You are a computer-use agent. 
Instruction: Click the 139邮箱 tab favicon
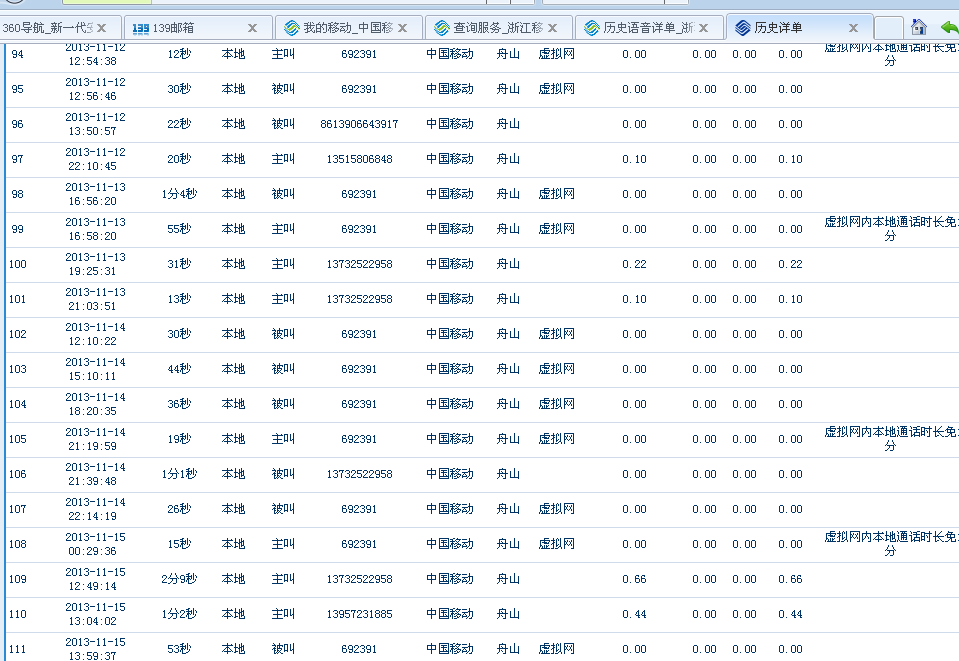pos(141,28)
